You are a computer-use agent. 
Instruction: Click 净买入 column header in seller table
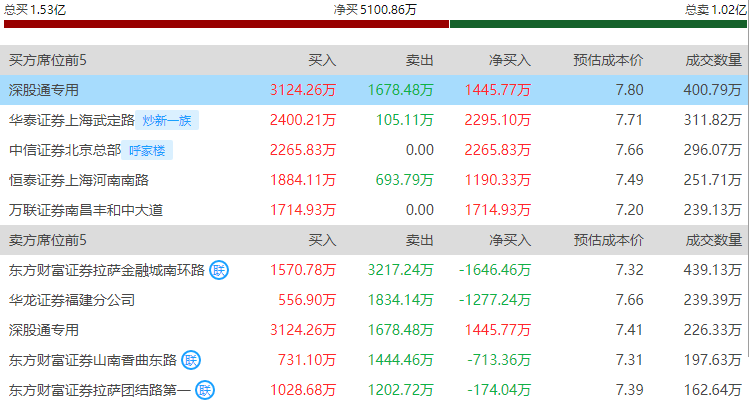[510, 240]
